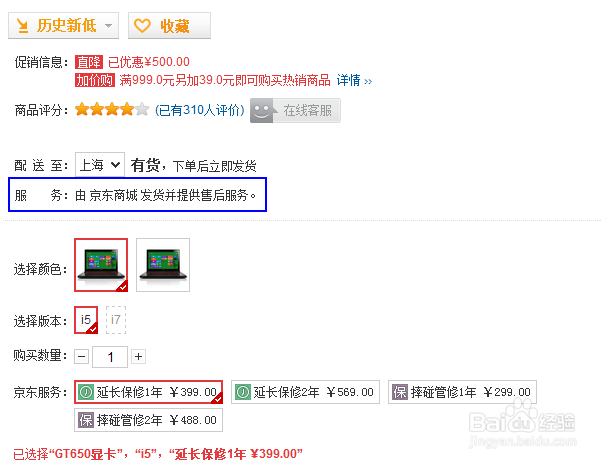Open the 已有310人评价 reviews link
This screenshot has height=463, width=612.
click(200, 110)
